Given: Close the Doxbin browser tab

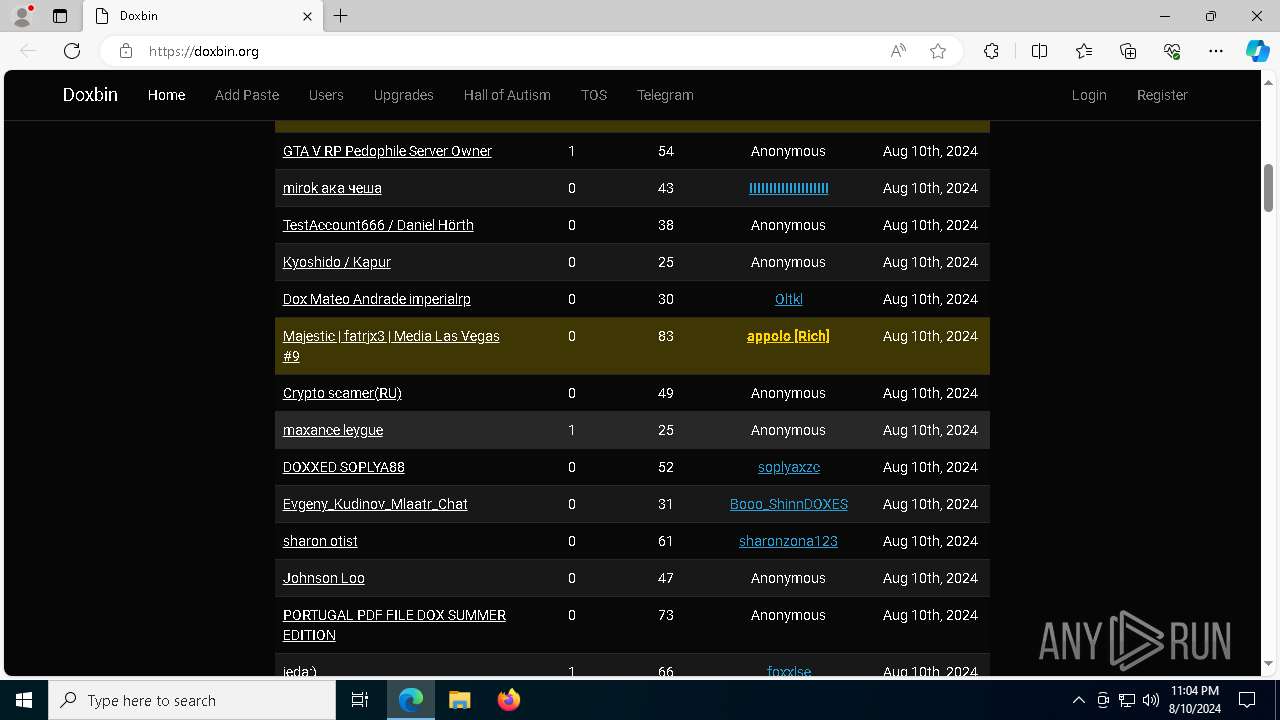Looking at the screenshot, I should (x=308, y=16).
